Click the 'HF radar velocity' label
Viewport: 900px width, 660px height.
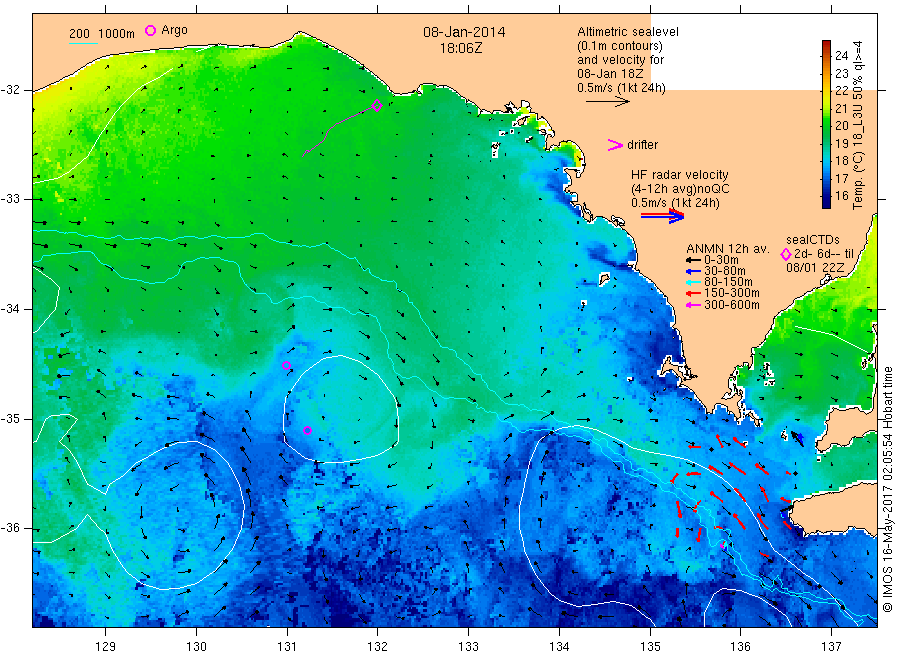point(680,174)
